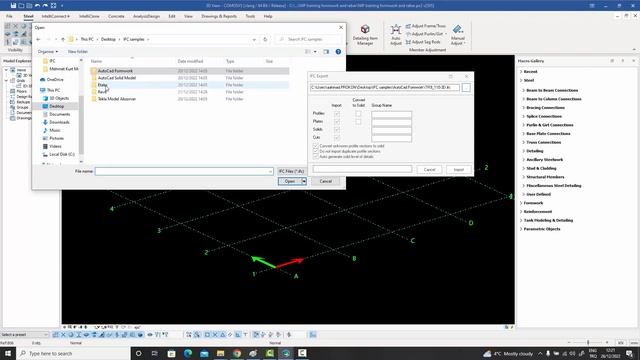Open File Explorer from the taskbar
The height and width of the screenshot is (360, 640).
tap(220, 353)
